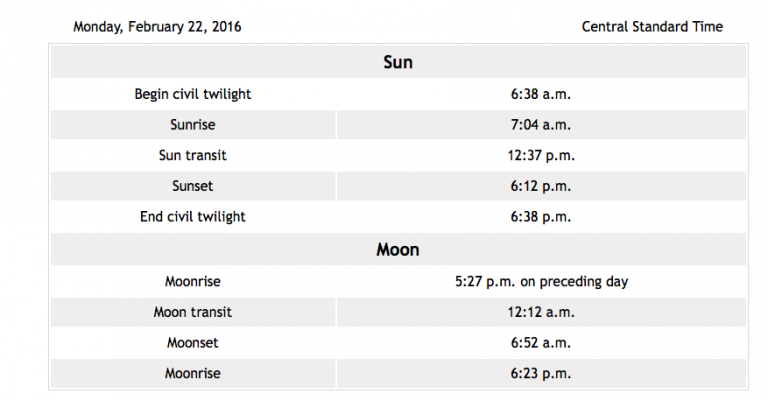Select the Moon transit label
768x401 pixels.
(192, 312)
